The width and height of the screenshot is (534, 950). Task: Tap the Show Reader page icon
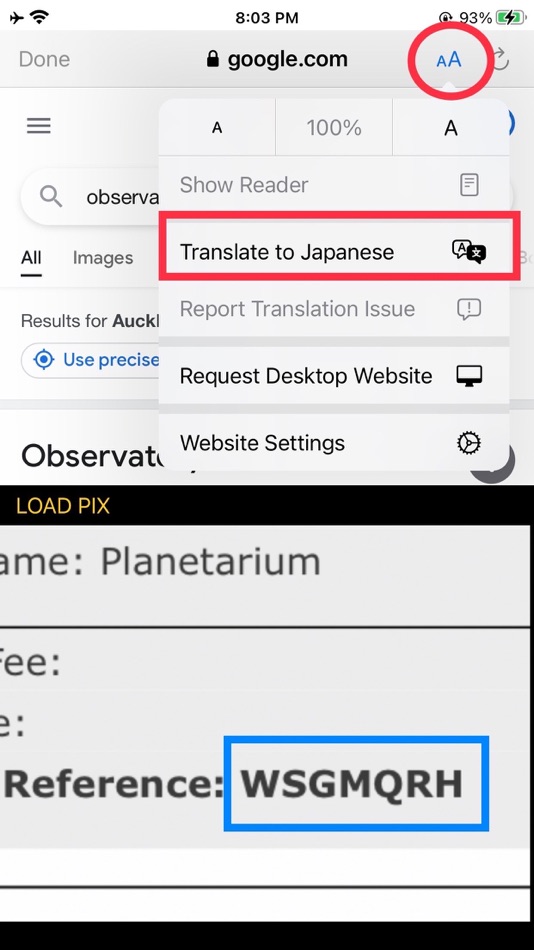click(469, 185)
